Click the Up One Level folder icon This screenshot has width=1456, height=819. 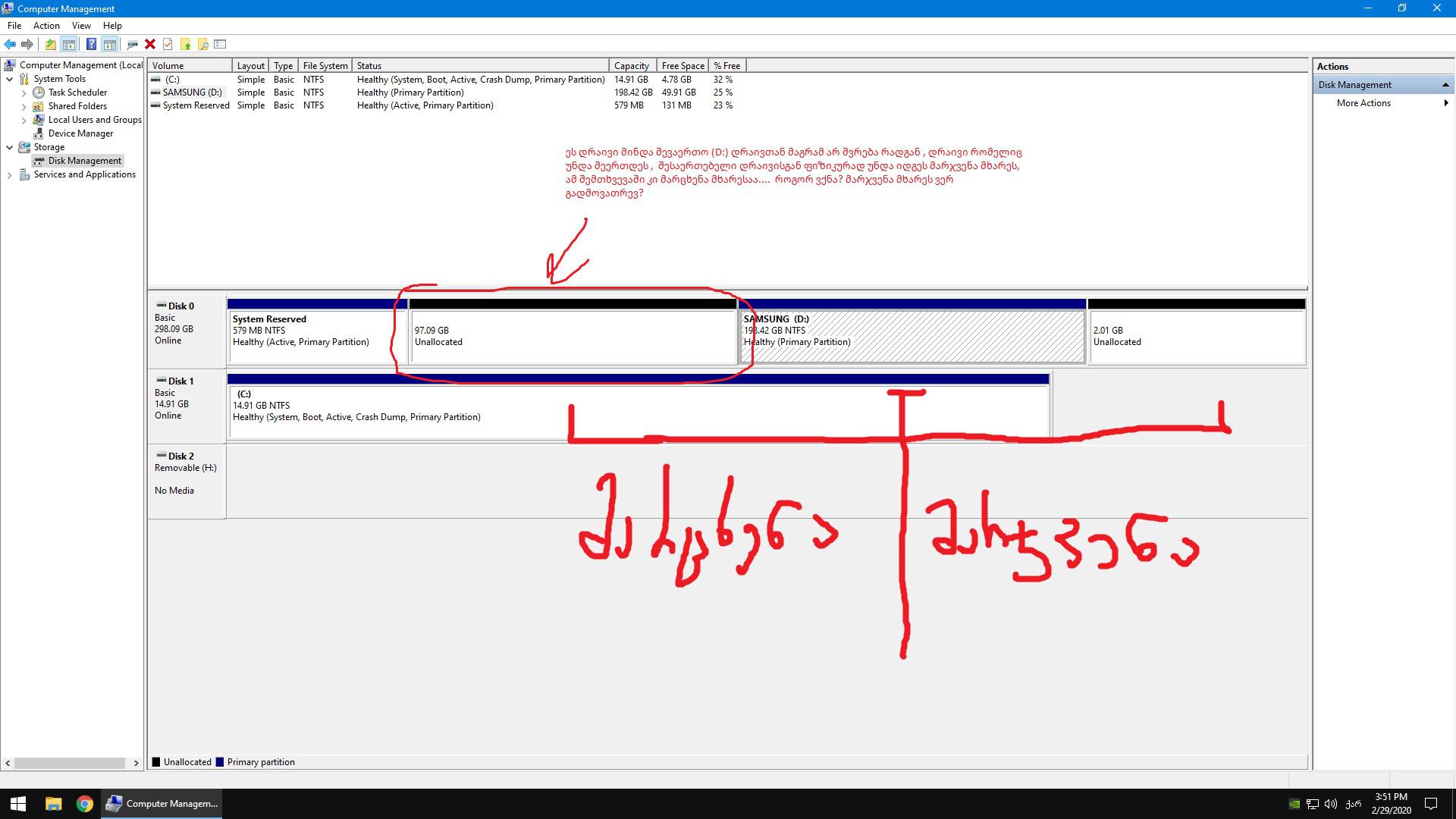(x=50, y=44)
